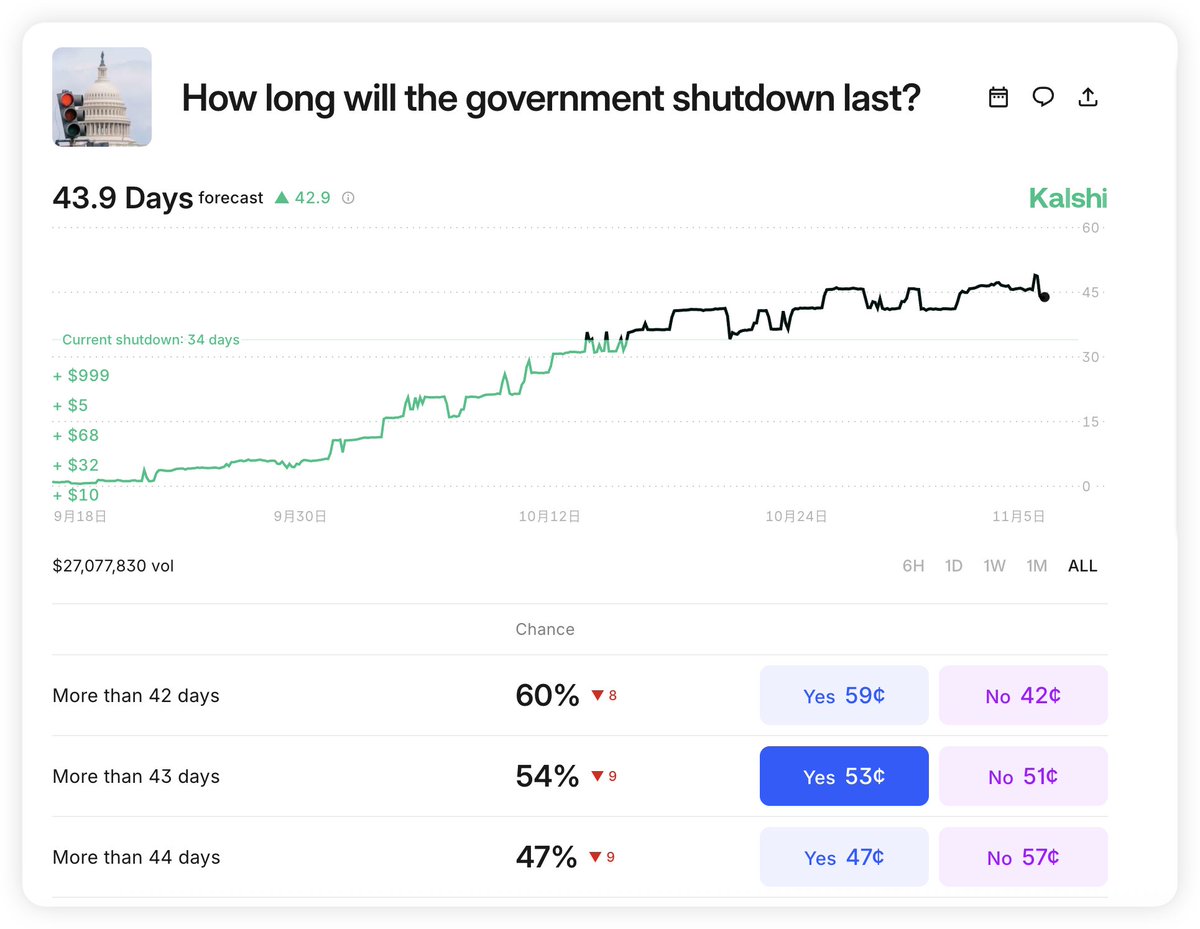Open the calendar icon in the header
Screen dimensions: 1200x929
point(998,97)
